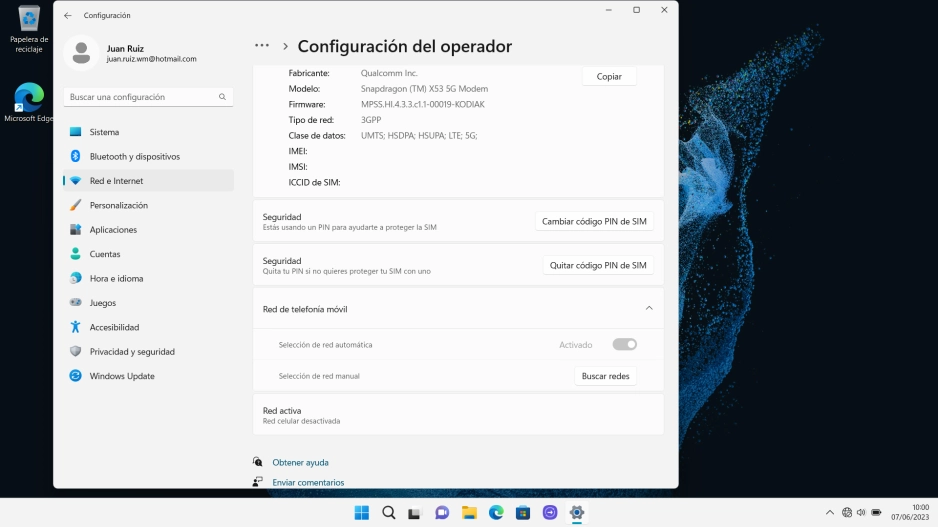This screenshot has width=938, height=527.
Task: Click the Cambiar código PIN de SIM button
Action: click(594, 221)
